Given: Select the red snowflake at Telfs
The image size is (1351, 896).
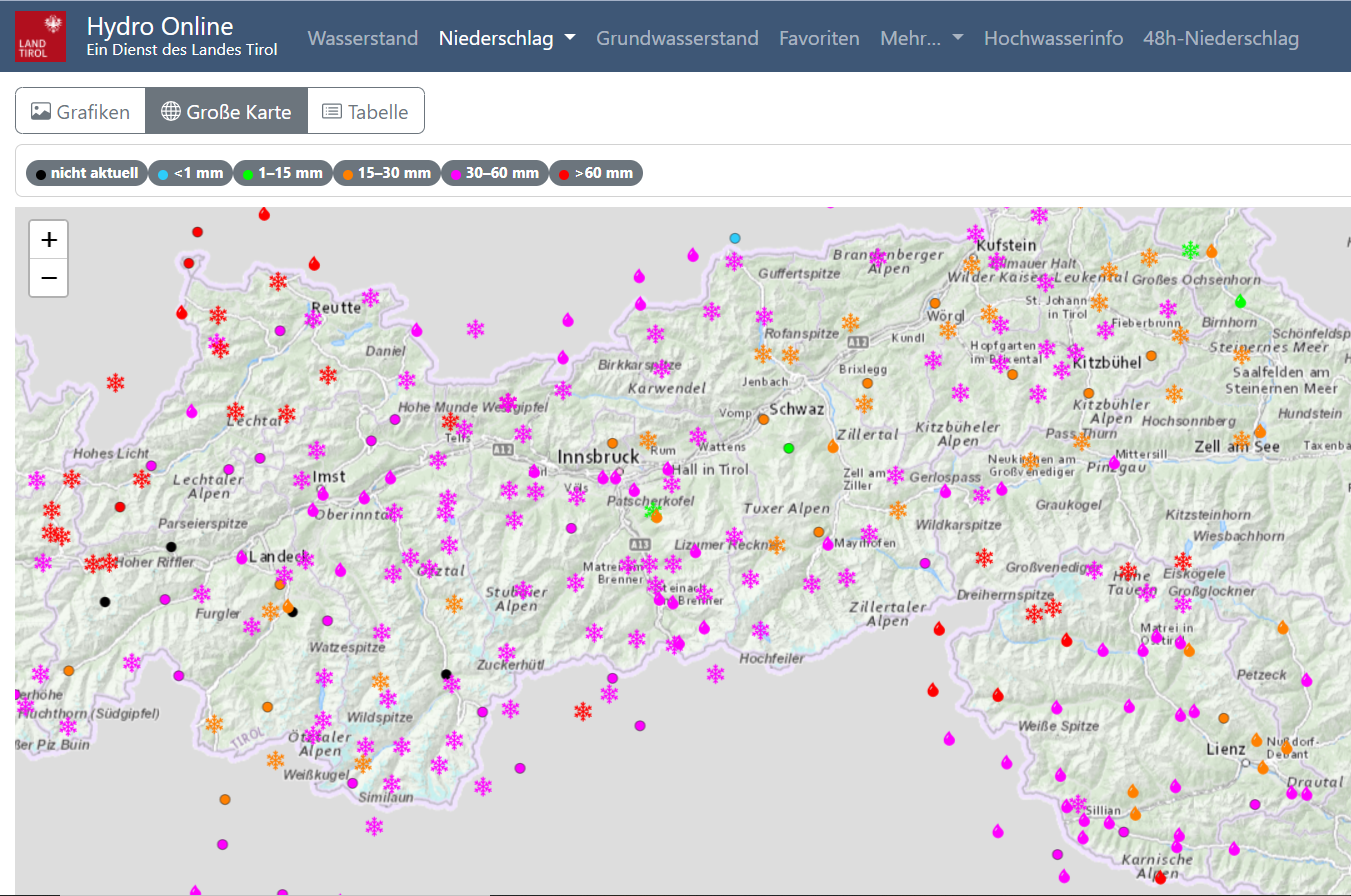Looking at the screenshot, I should [451, 422].
